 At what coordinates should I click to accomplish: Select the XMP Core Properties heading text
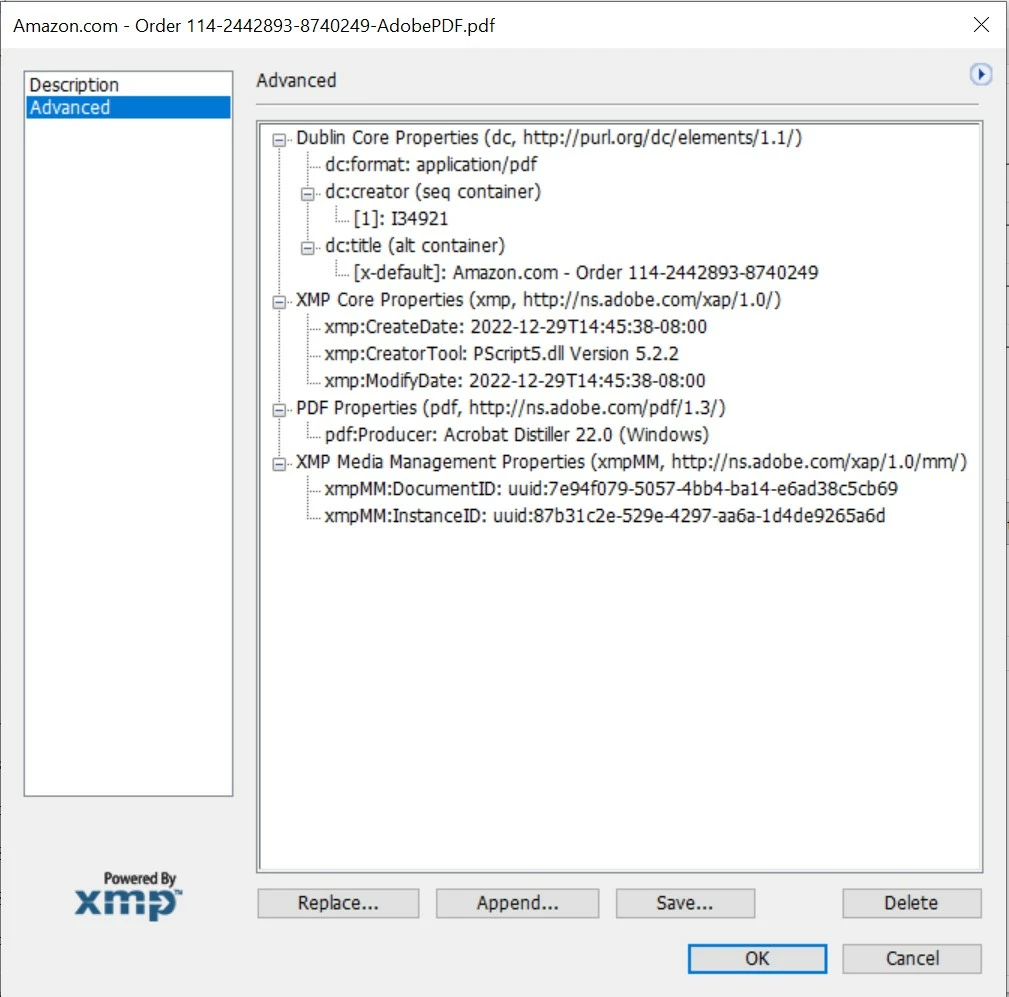(538, 300)
